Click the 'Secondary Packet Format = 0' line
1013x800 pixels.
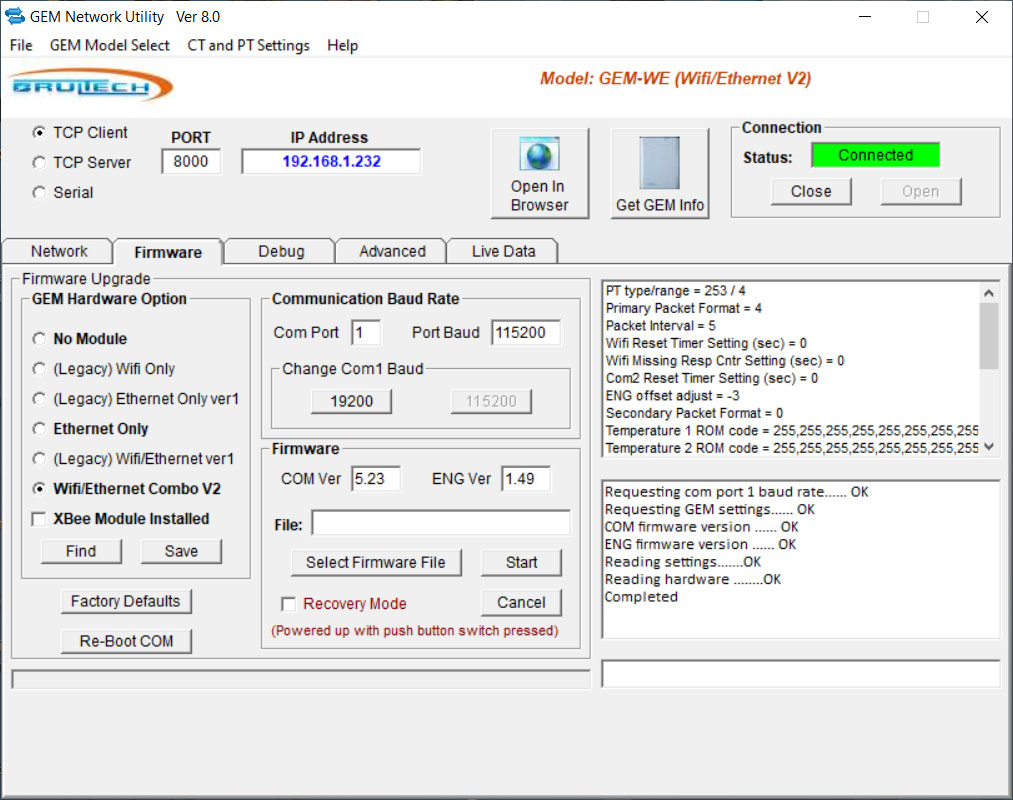click(694, 413)
